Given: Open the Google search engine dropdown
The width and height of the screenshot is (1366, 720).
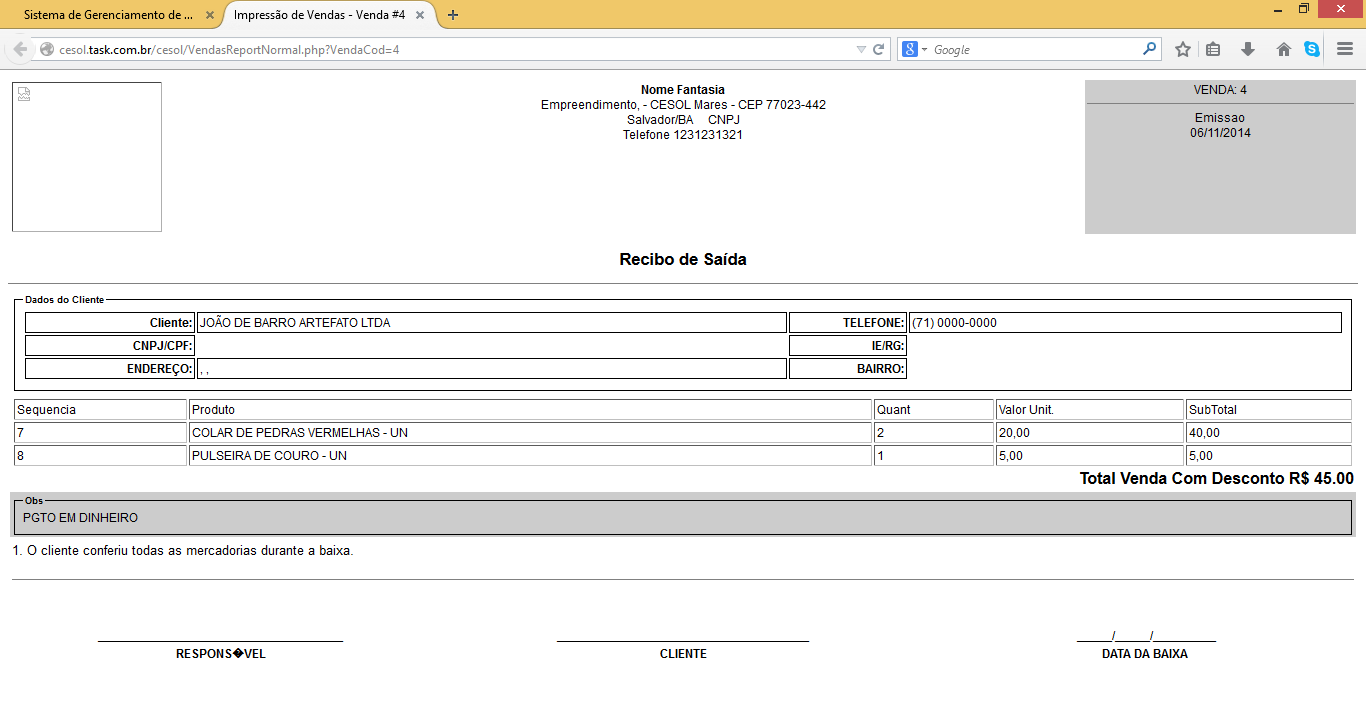Looking at the screenshot, I should pyautogui.click(x=915, y=49).
